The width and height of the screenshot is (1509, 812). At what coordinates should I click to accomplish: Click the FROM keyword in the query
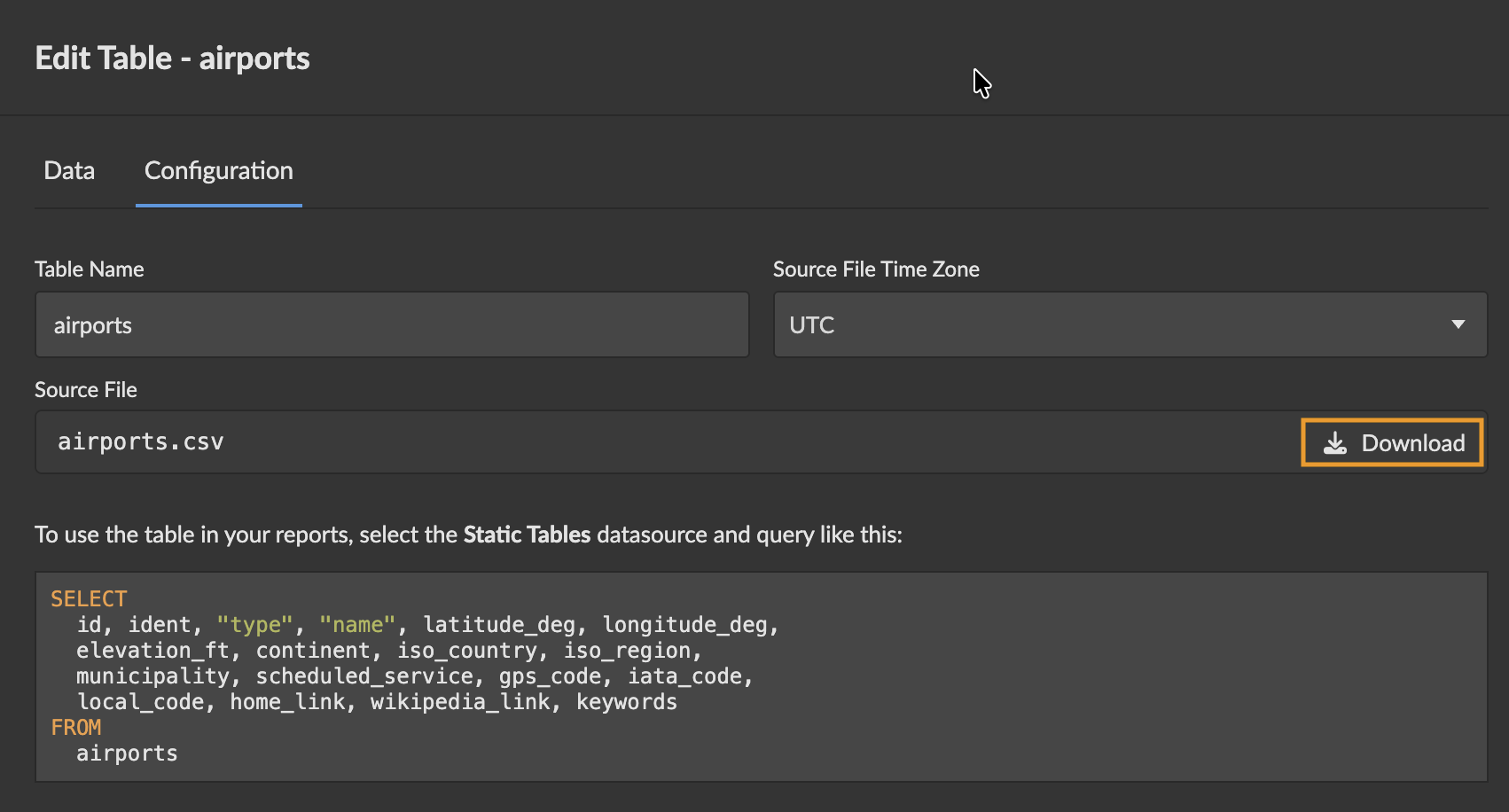click(76, 728)
